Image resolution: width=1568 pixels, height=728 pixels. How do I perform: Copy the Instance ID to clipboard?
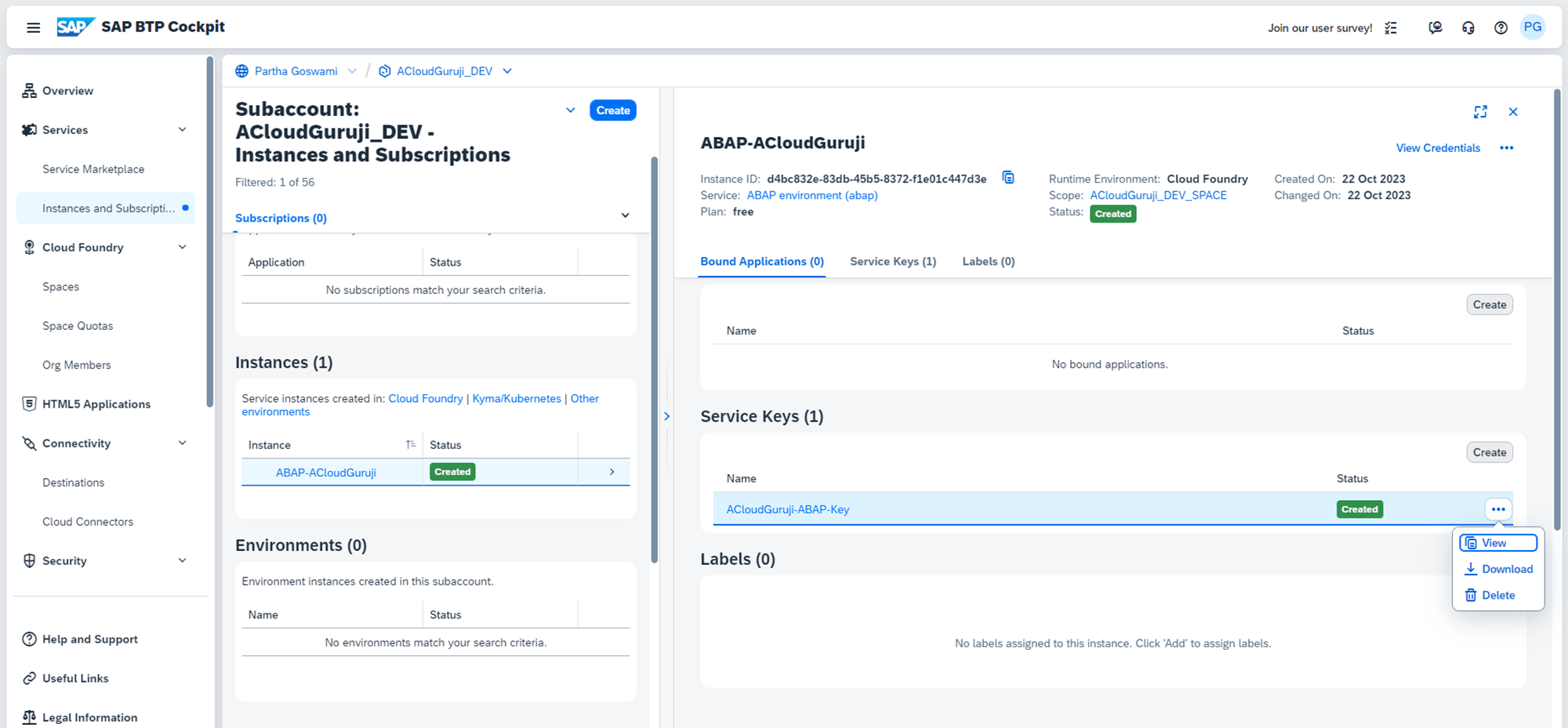(x=1008, y=178)
